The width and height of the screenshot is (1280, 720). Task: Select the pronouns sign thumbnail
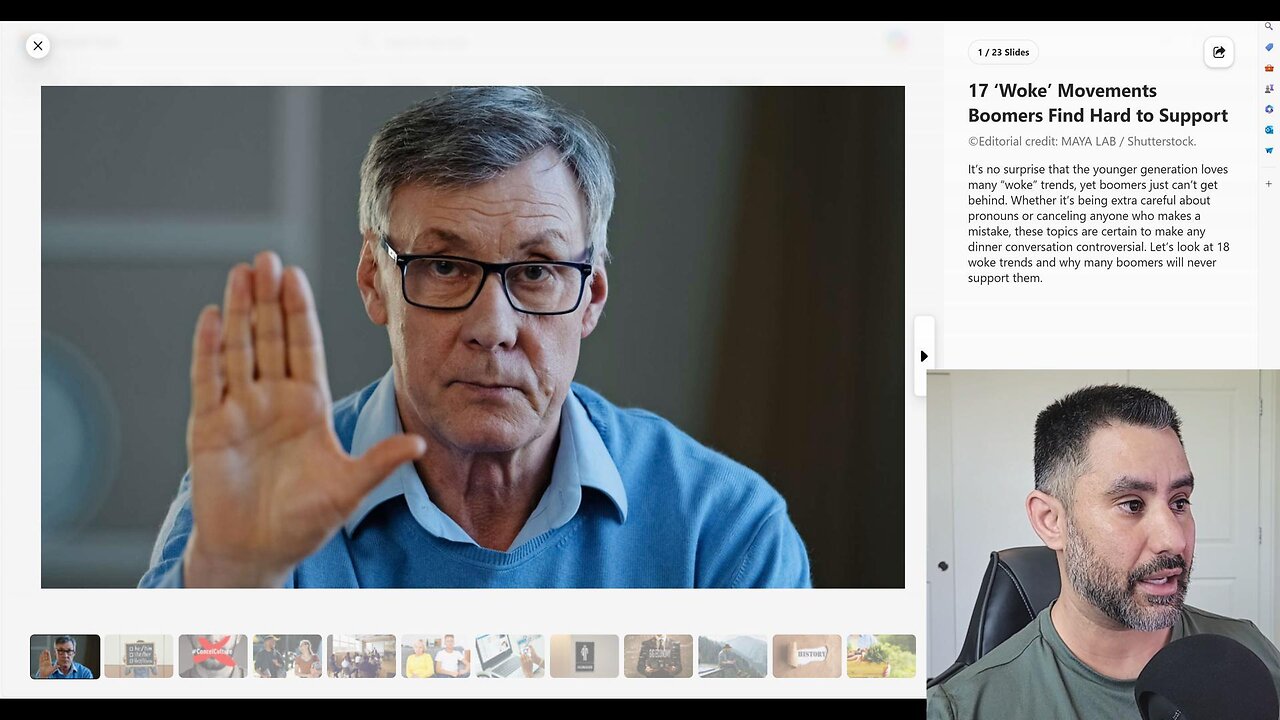click(x=139, y=657)
